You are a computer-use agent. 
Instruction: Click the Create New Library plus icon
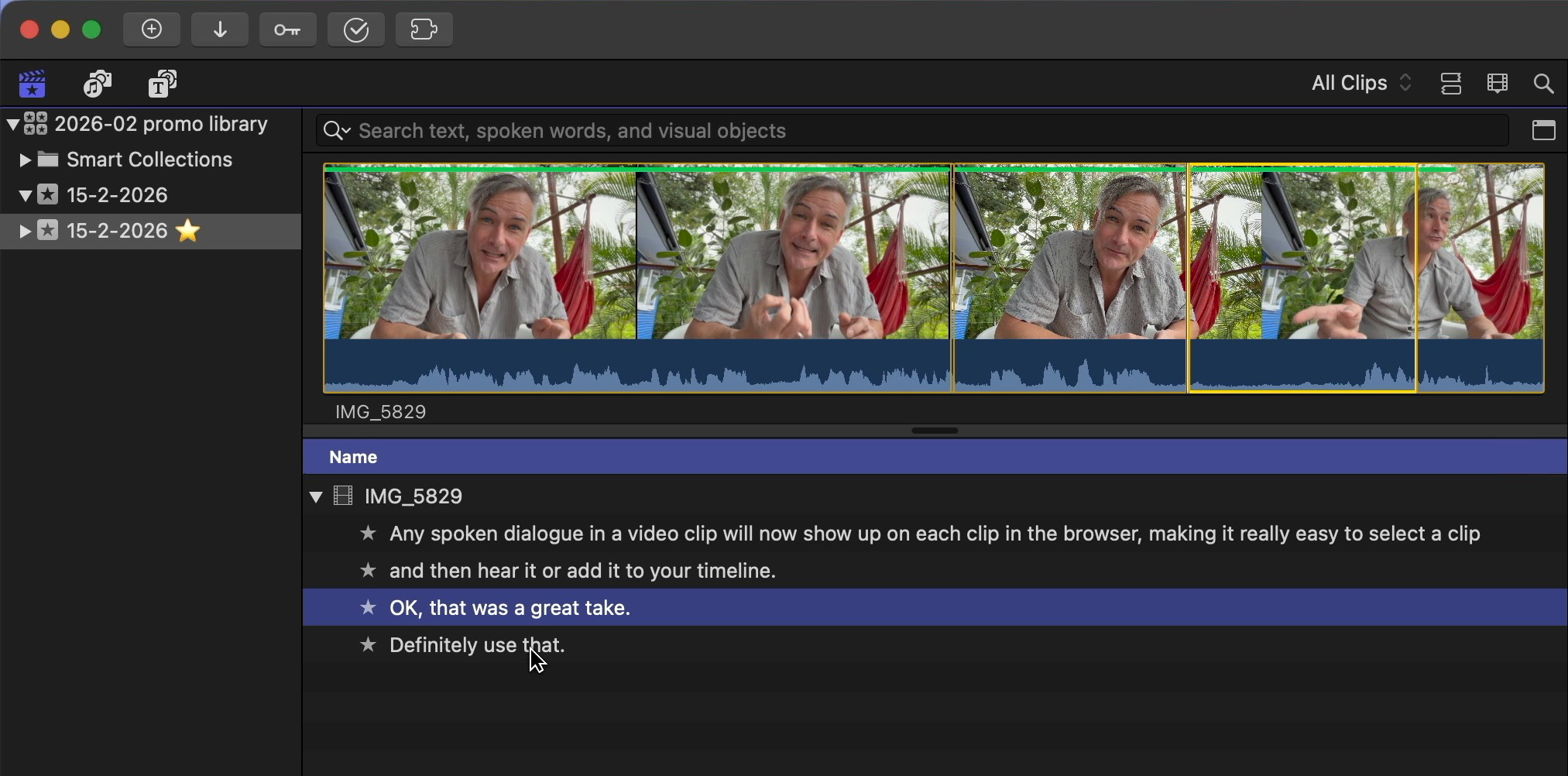(x=152, y=29)
